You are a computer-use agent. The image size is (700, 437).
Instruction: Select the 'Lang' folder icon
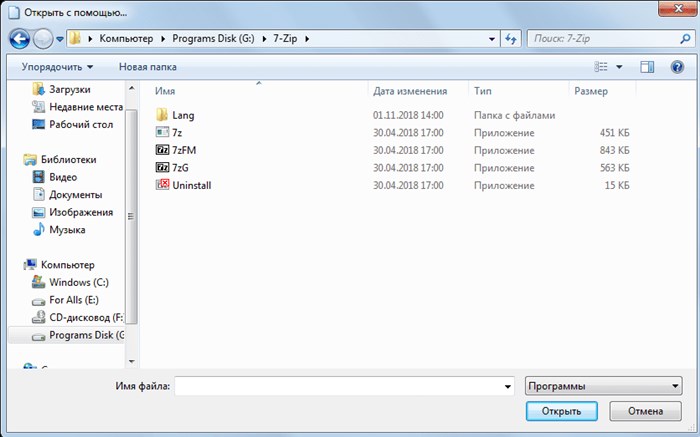(x=162, y=115)
